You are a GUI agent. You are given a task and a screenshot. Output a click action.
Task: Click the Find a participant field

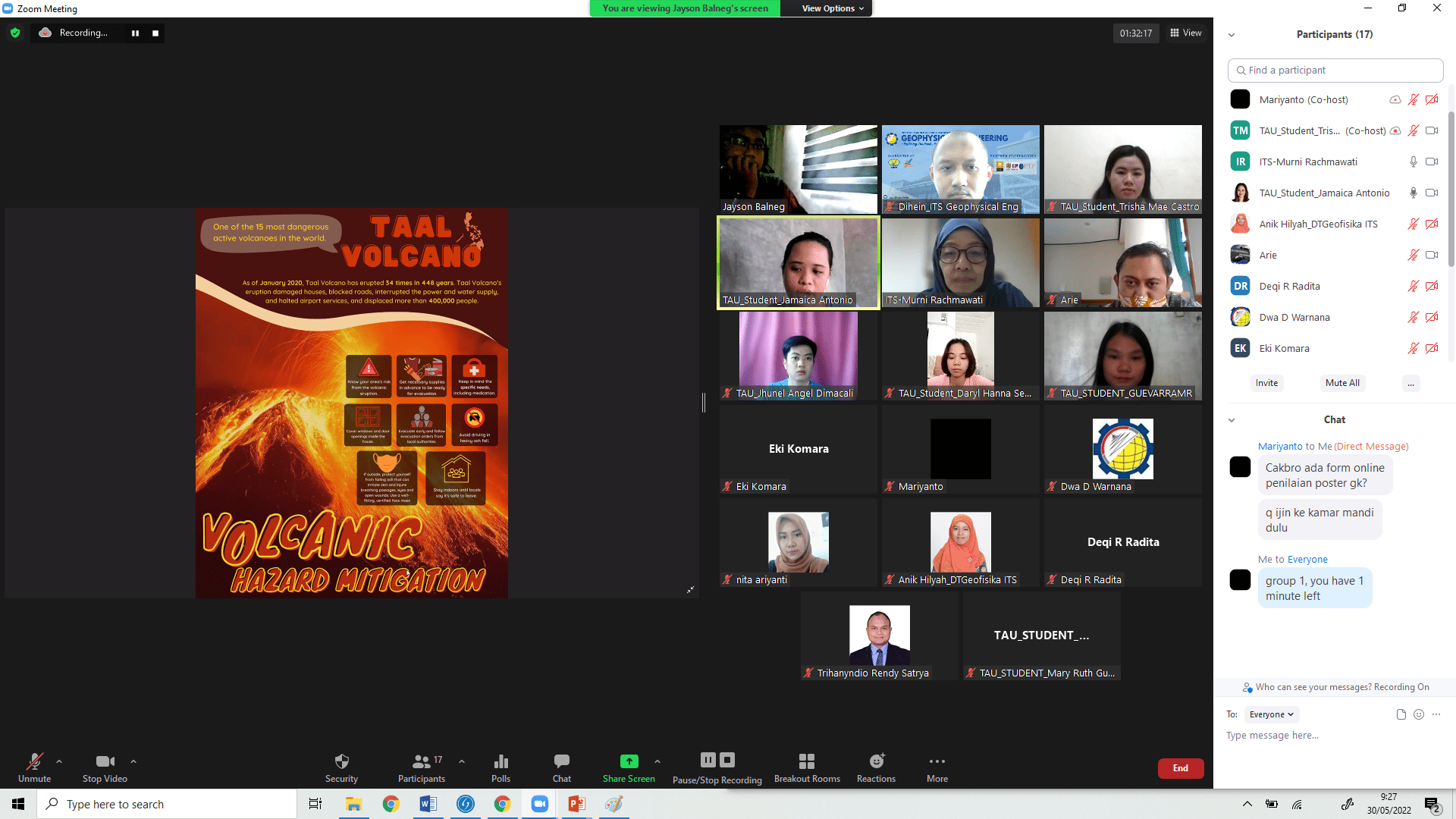[x=1335, y=70]
